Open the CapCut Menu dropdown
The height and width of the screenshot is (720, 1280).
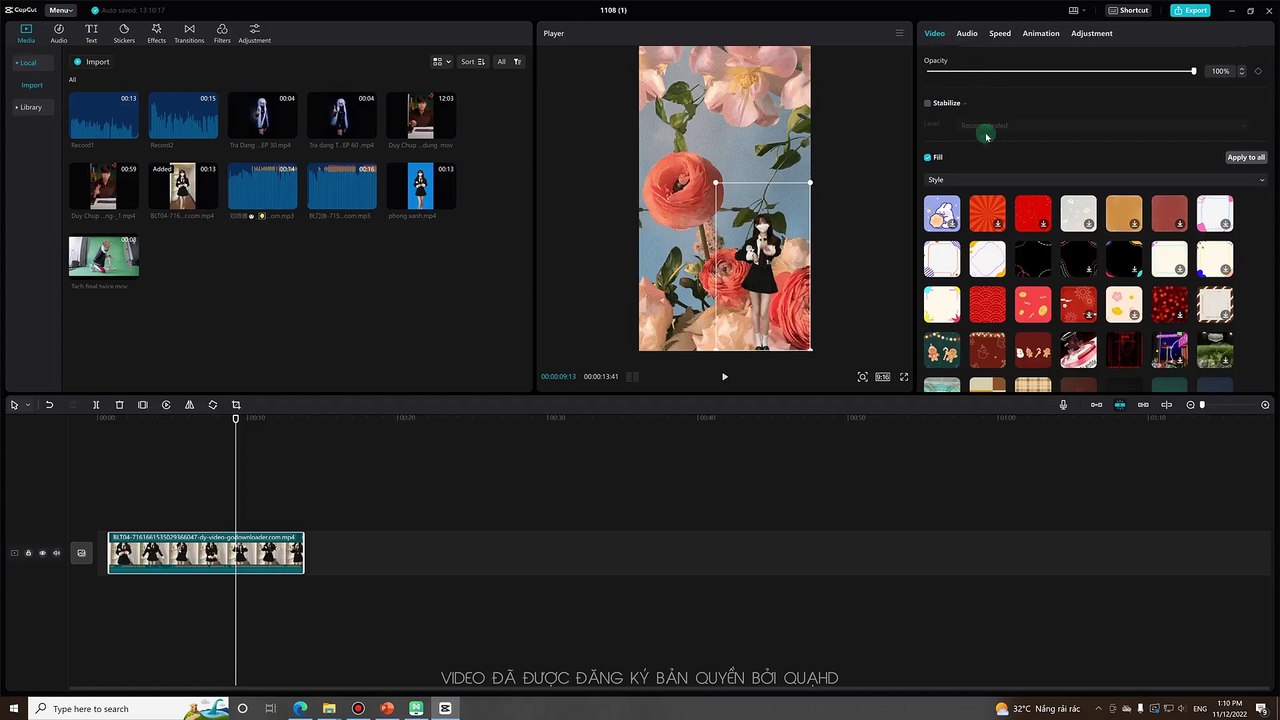coord(61,10)
